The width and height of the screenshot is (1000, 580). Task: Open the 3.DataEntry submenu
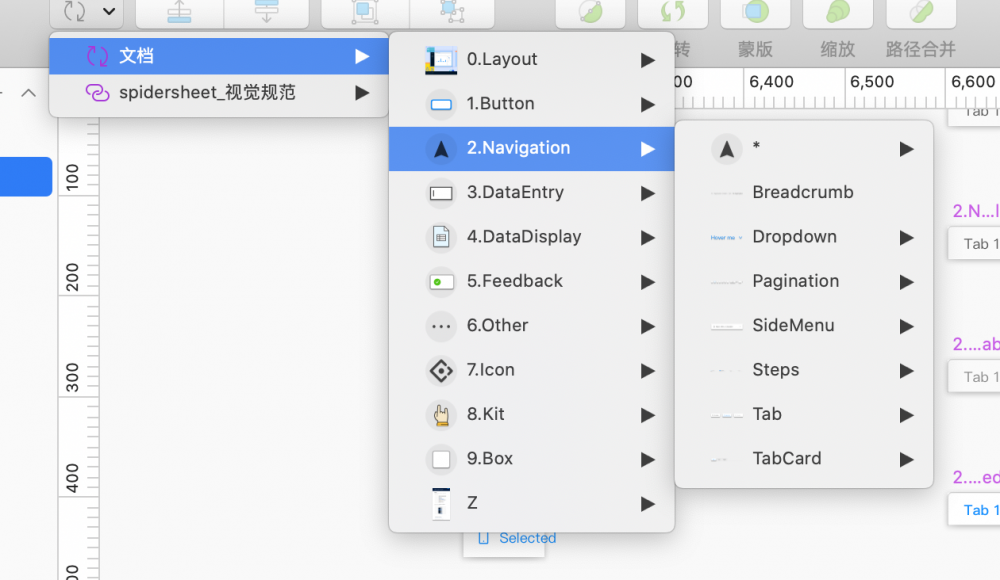531,193
